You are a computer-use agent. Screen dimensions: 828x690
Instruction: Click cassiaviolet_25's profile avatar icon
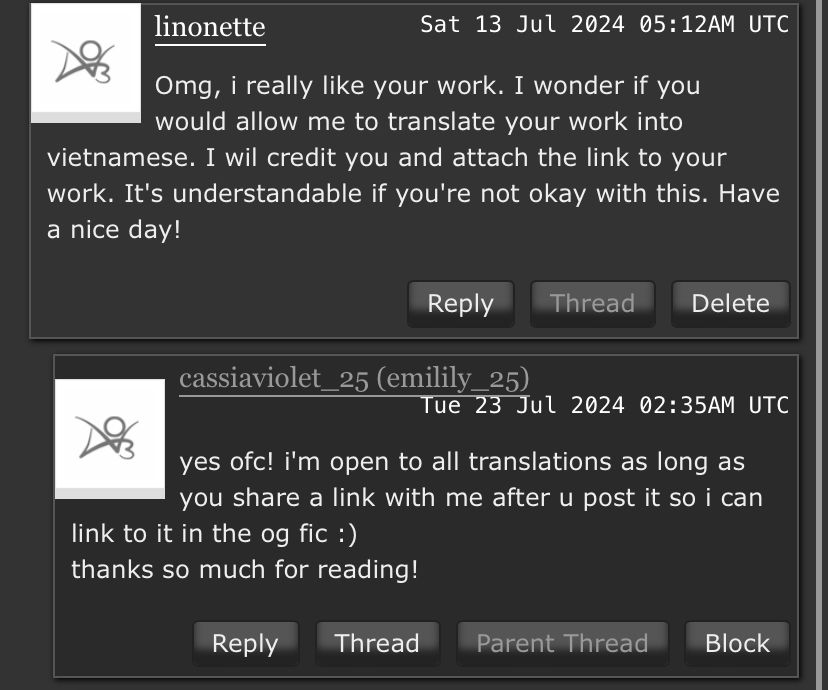109,437
